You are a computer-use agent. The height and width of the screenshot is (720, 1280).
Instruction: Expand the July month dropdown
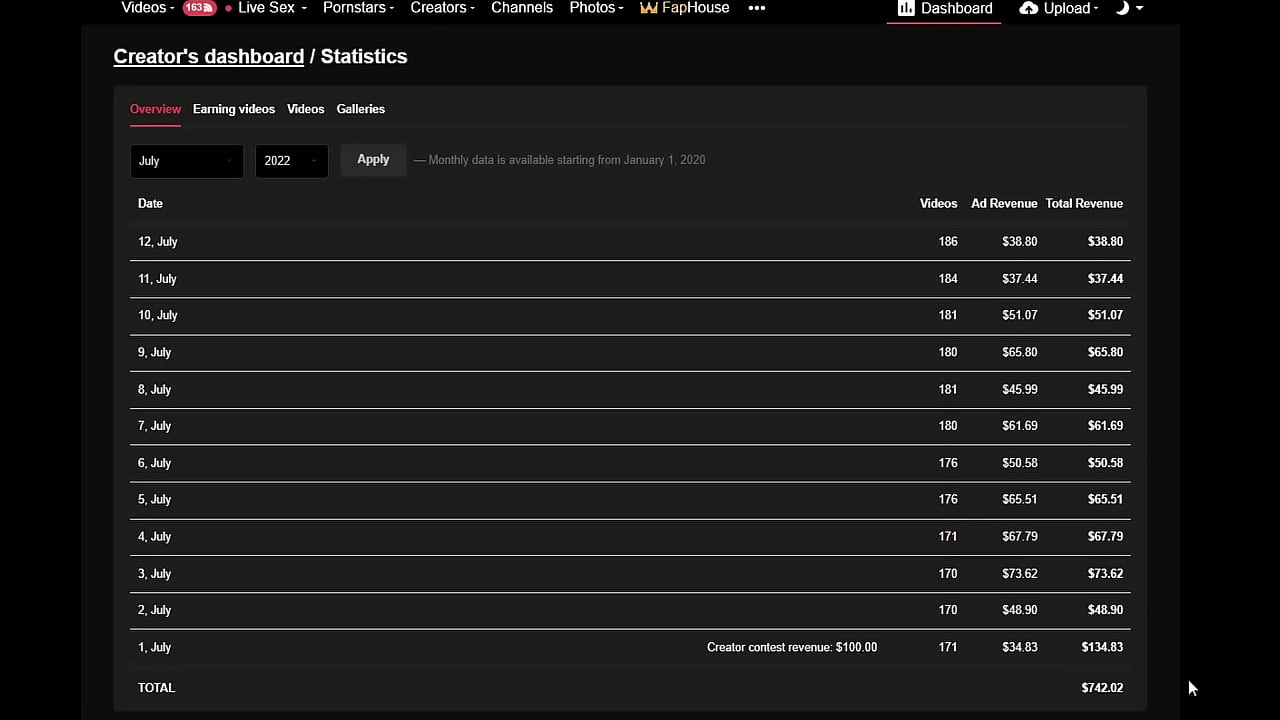tap(186, 161)
